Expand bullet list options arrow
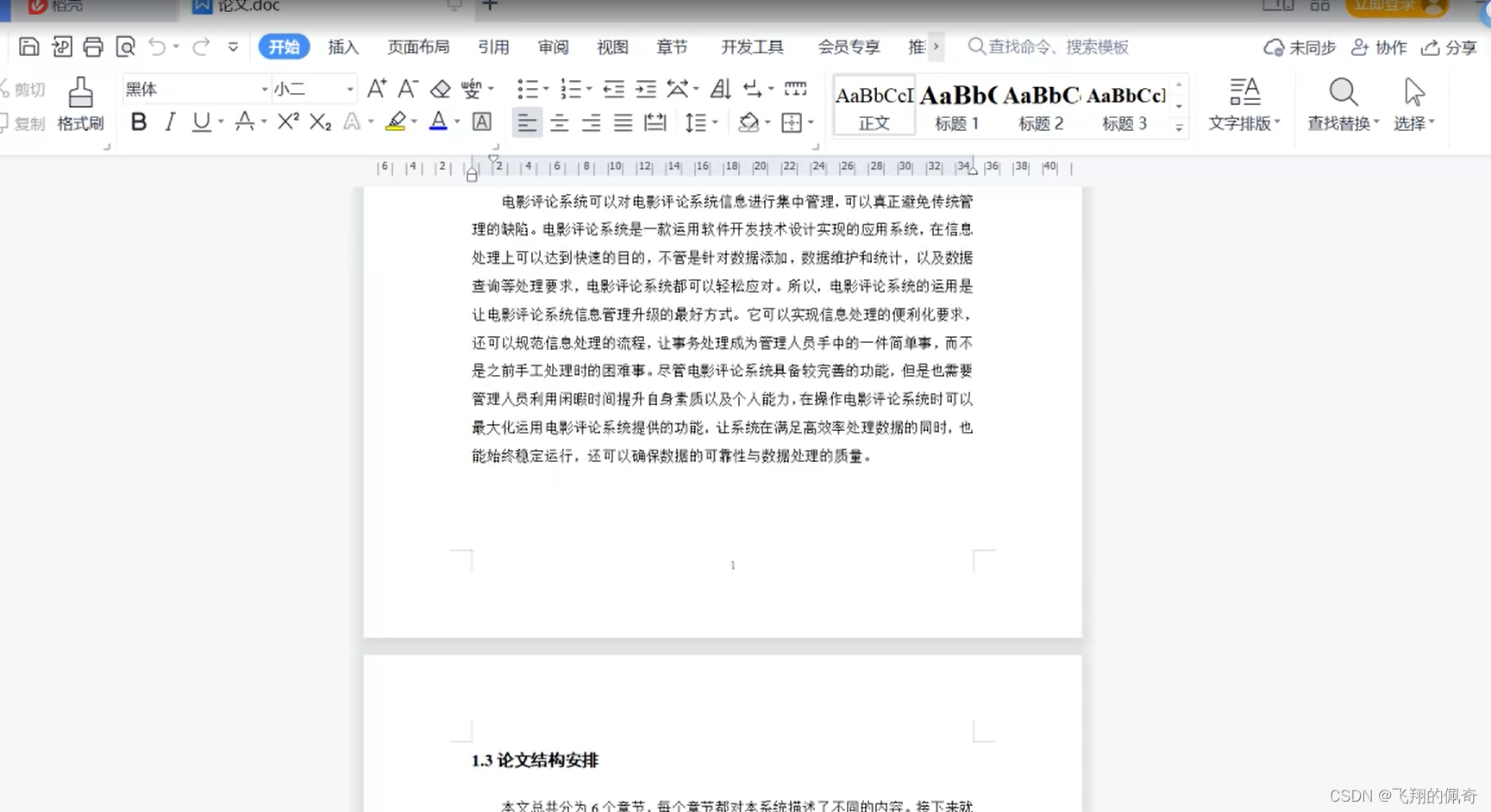Viewport: 1491px width, 812px height. click(545, 88)
